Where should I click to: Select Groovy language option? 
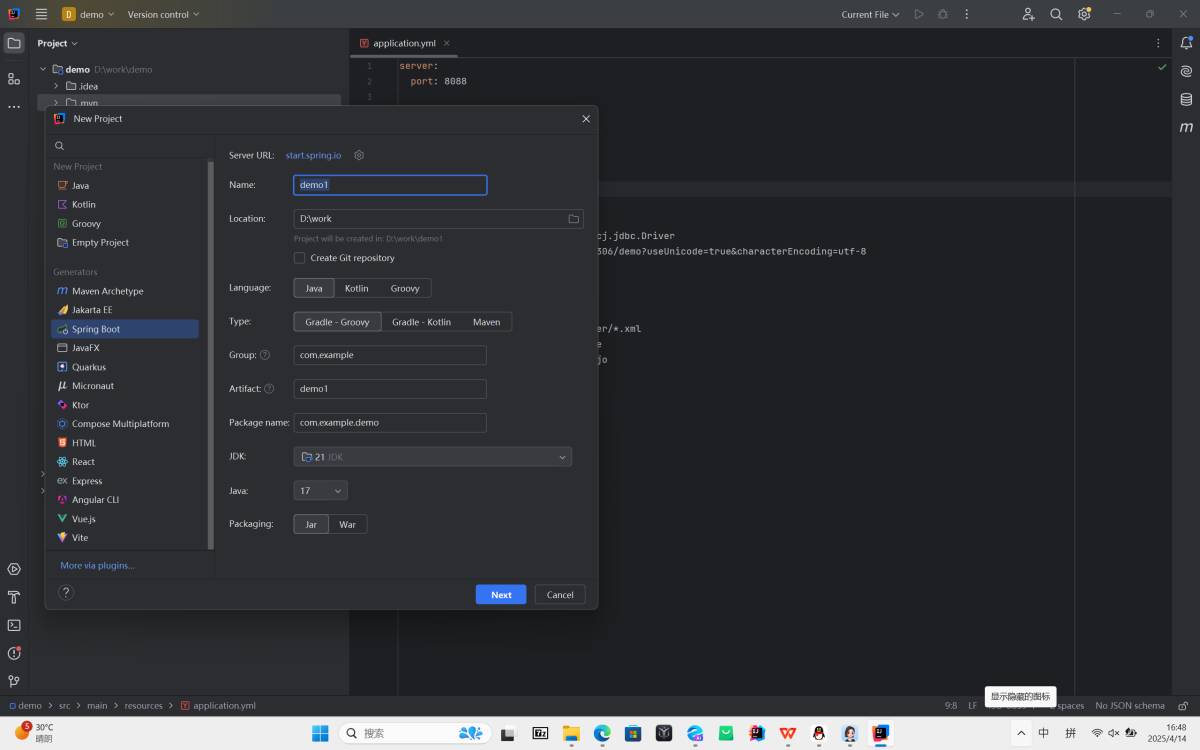(405, 288)
